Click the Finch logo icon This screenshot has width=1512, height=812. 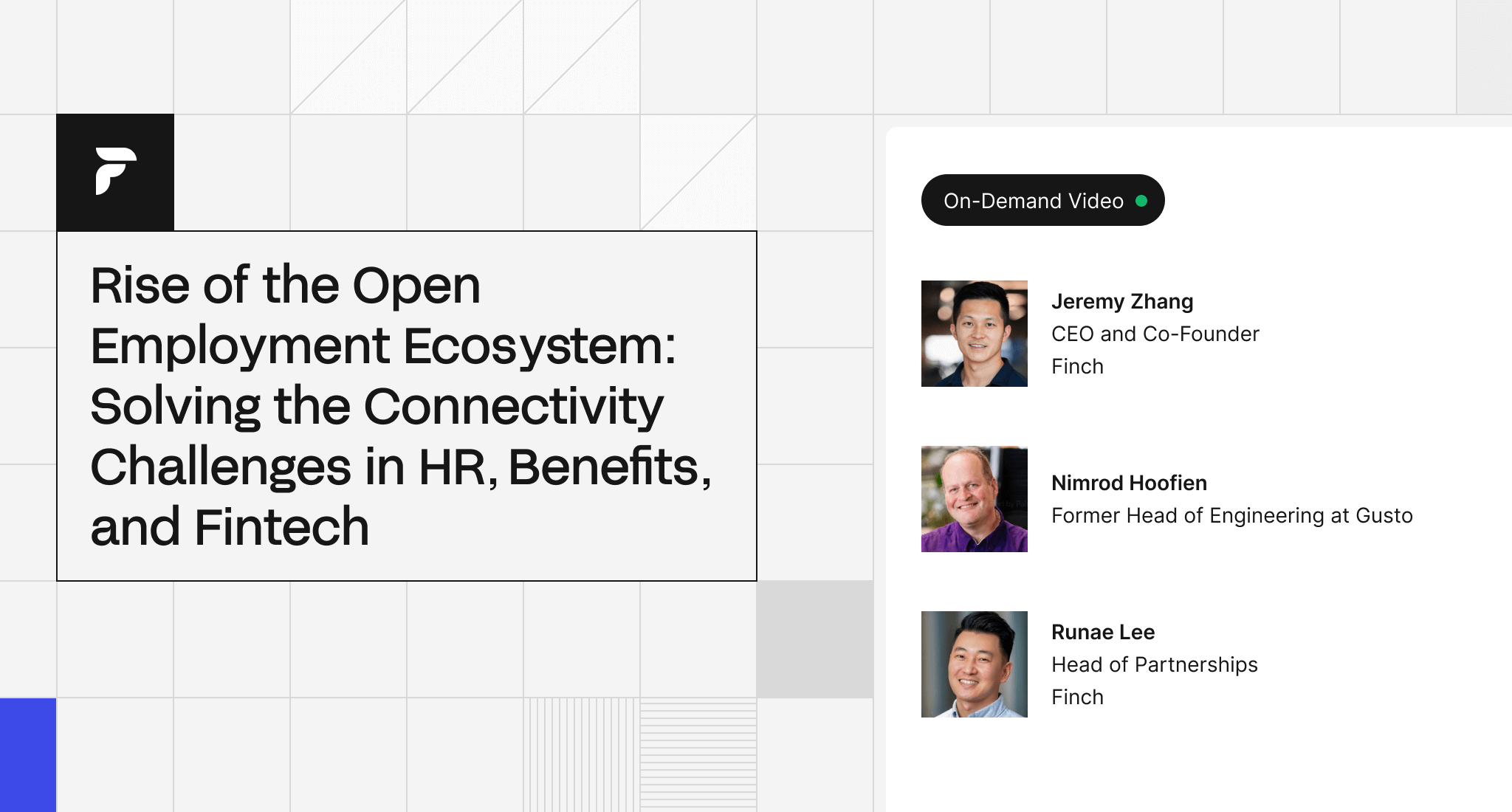tap(115, 171)
